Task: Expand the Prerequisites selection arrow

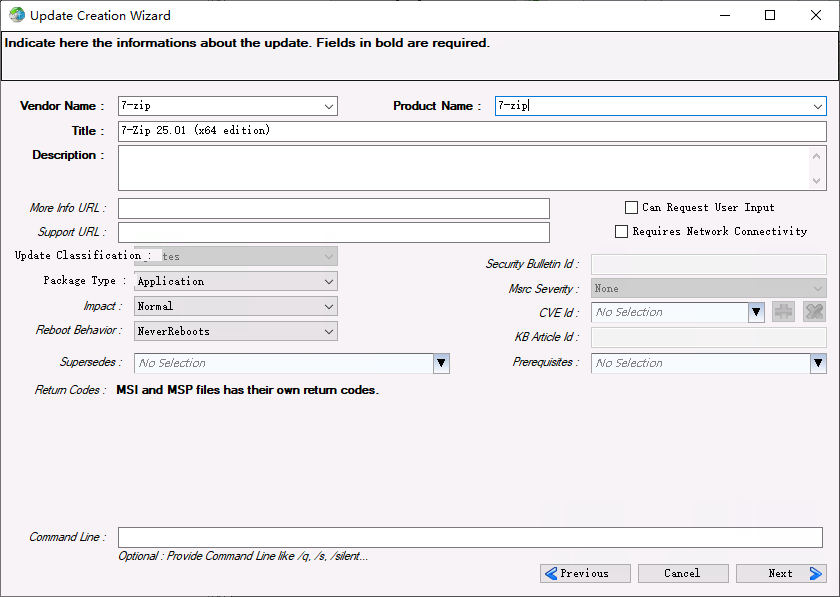Action: [x=818, y=363]
